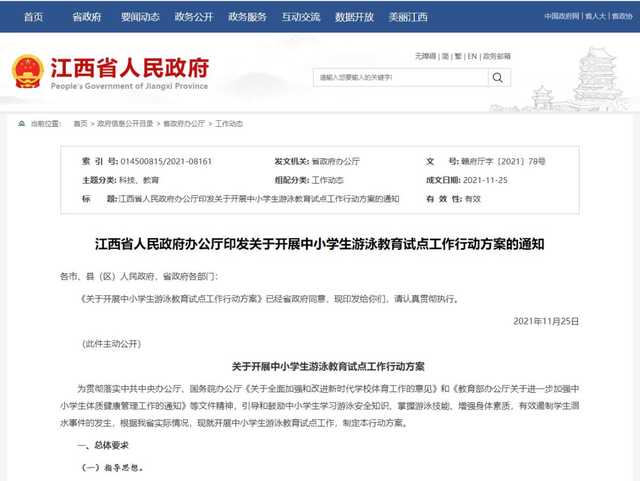640x481 pixels.
Task: Click section heading 一、总体要求
Action: (103, 445)
